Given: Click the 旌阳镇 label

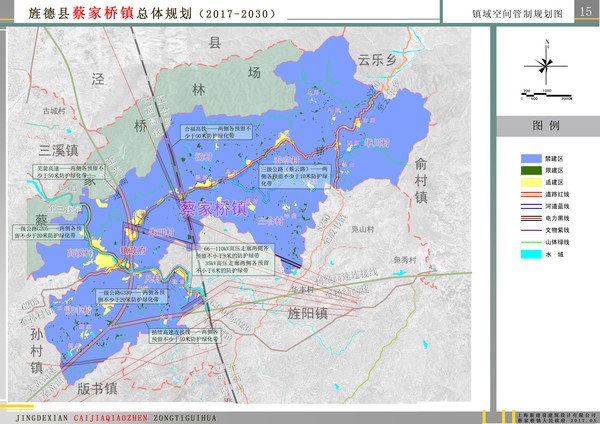Looking at the screenshot, I should tap(307, 313).
